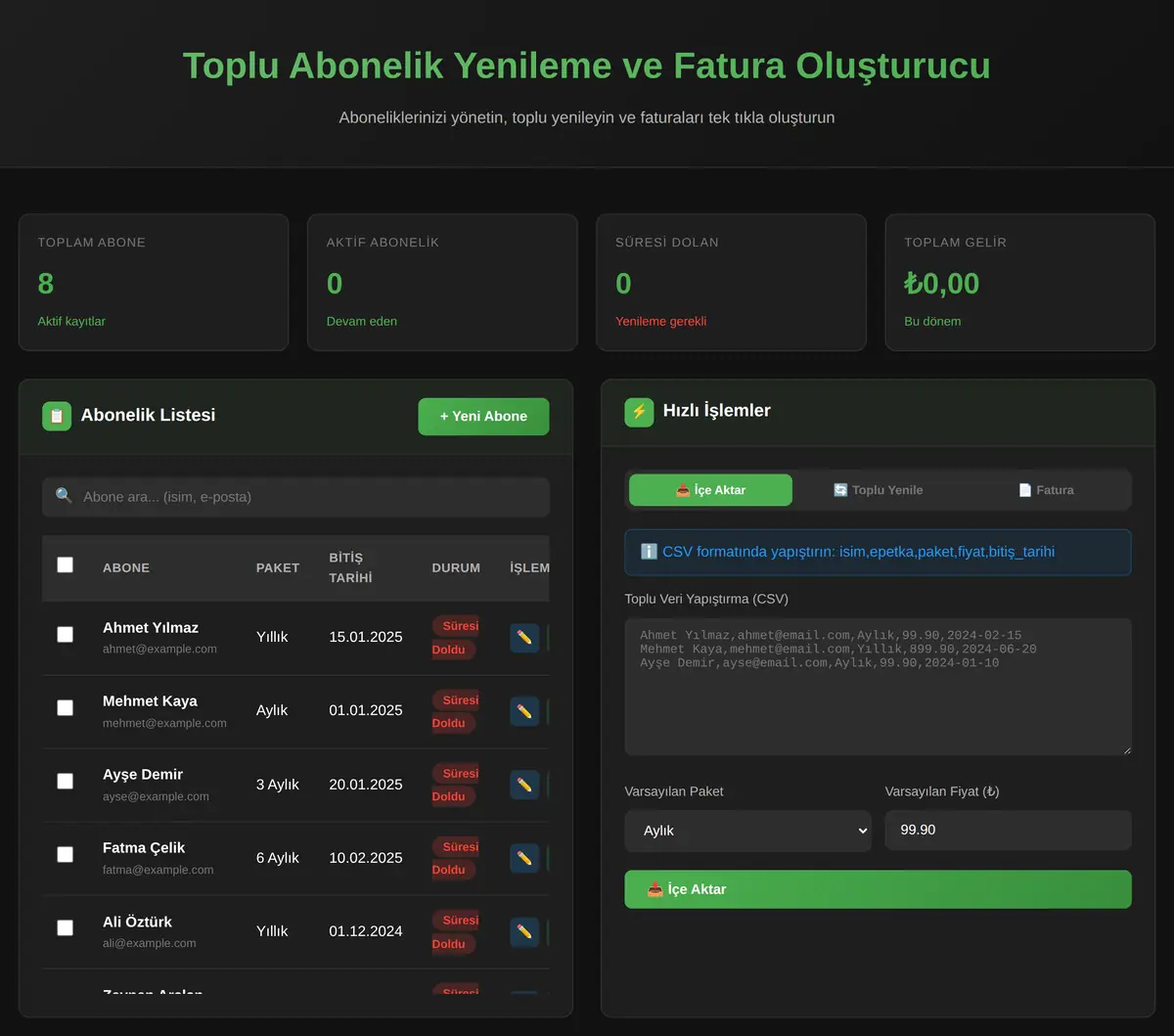Click the SÜRESİ DOLAN stat card
Viewport: 1174px width, 1036px height.
[731, 283]
